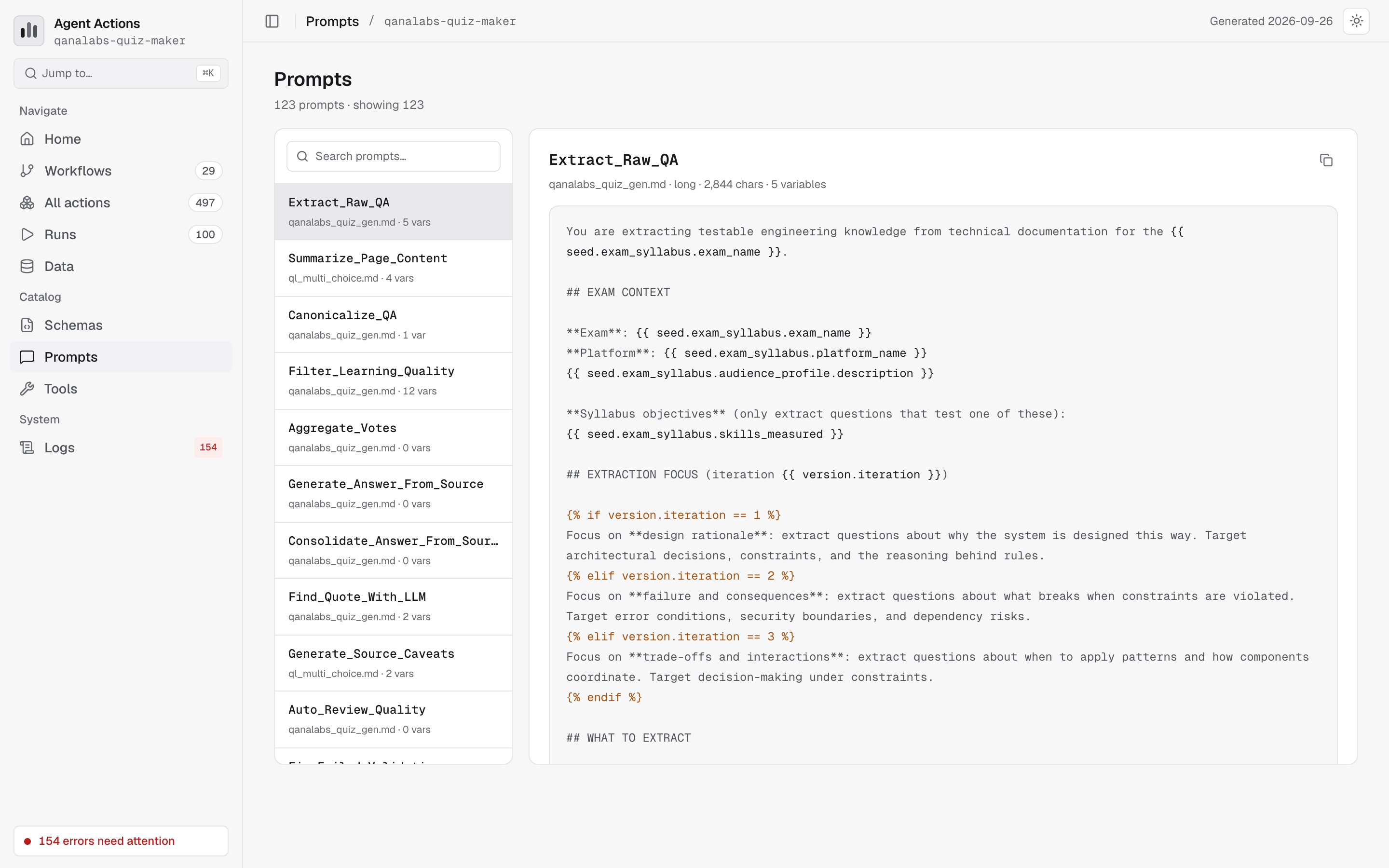Click the Agent Actions logo icon

[x=29, y=31]
